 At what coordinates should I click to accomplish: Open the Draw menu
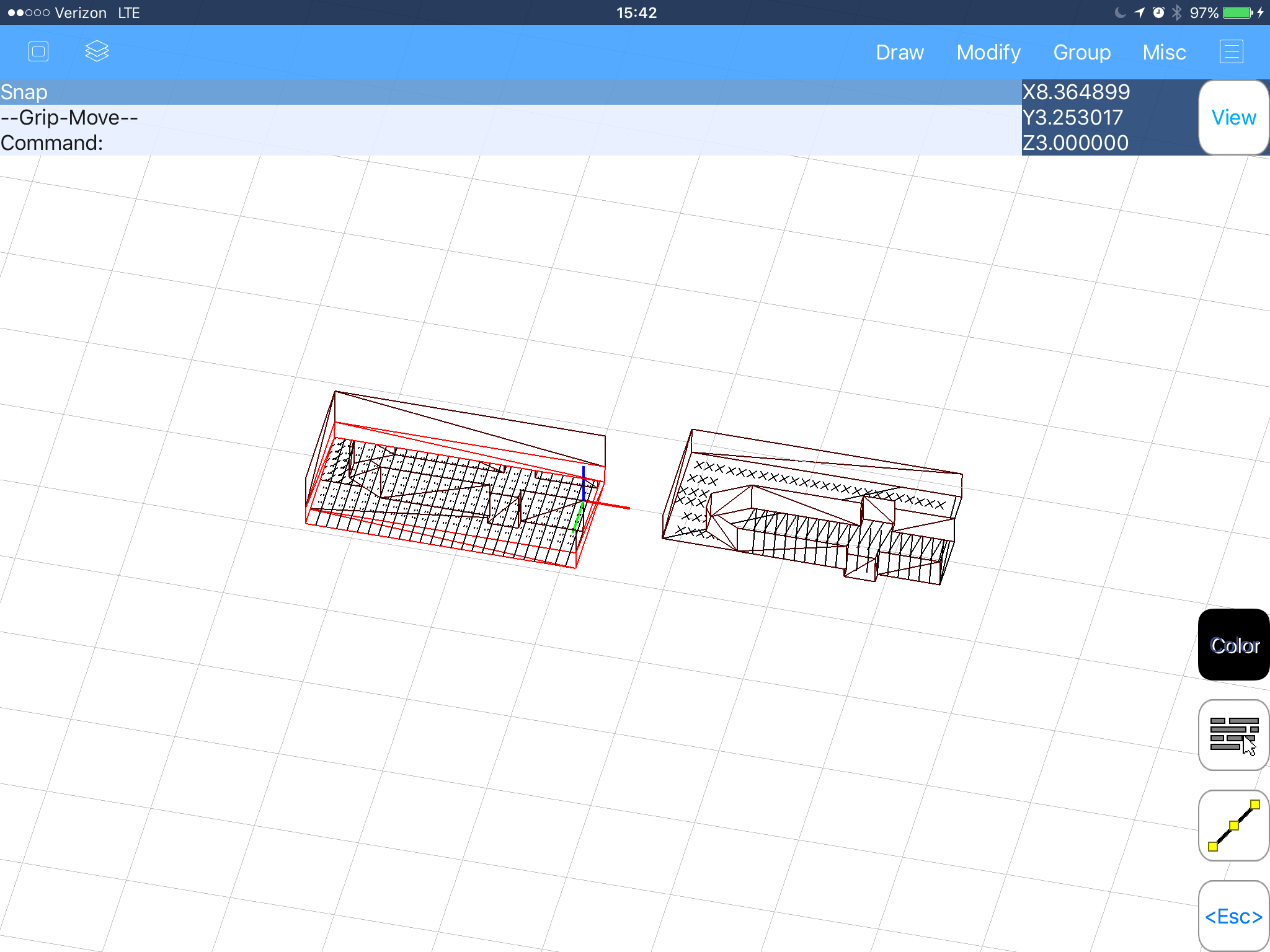tap(900, 52)
